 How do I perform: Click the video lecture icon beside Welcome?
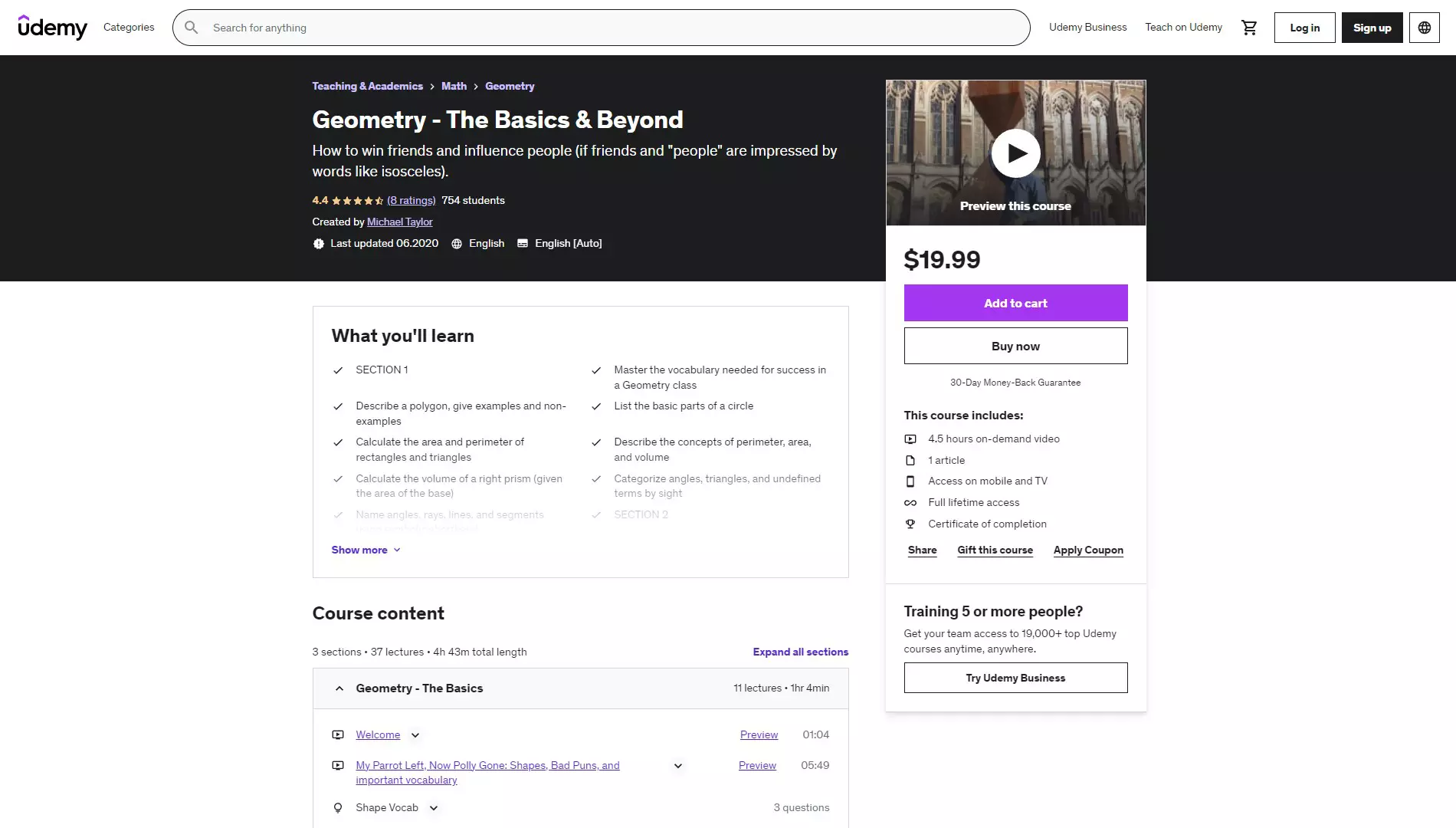[338, 734]
